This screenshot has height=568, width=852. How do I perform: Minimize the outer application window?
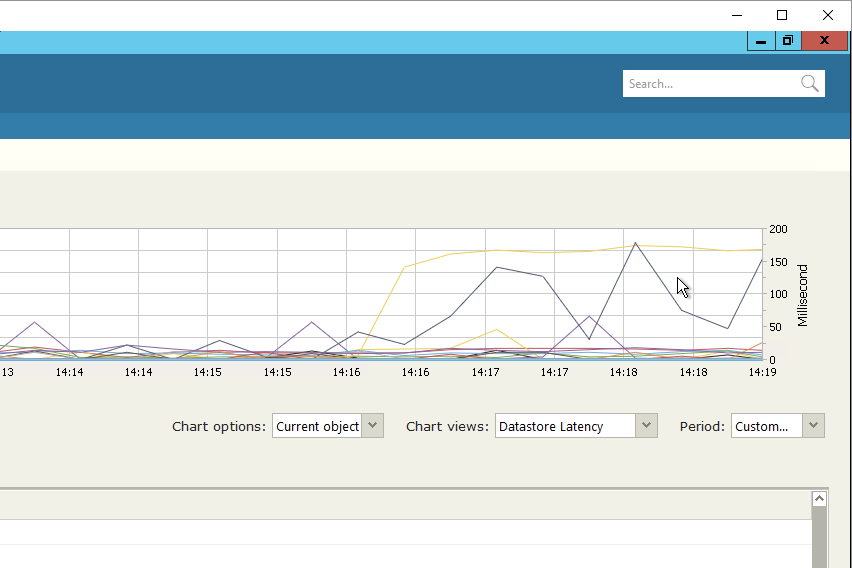(x=736, y=15)
